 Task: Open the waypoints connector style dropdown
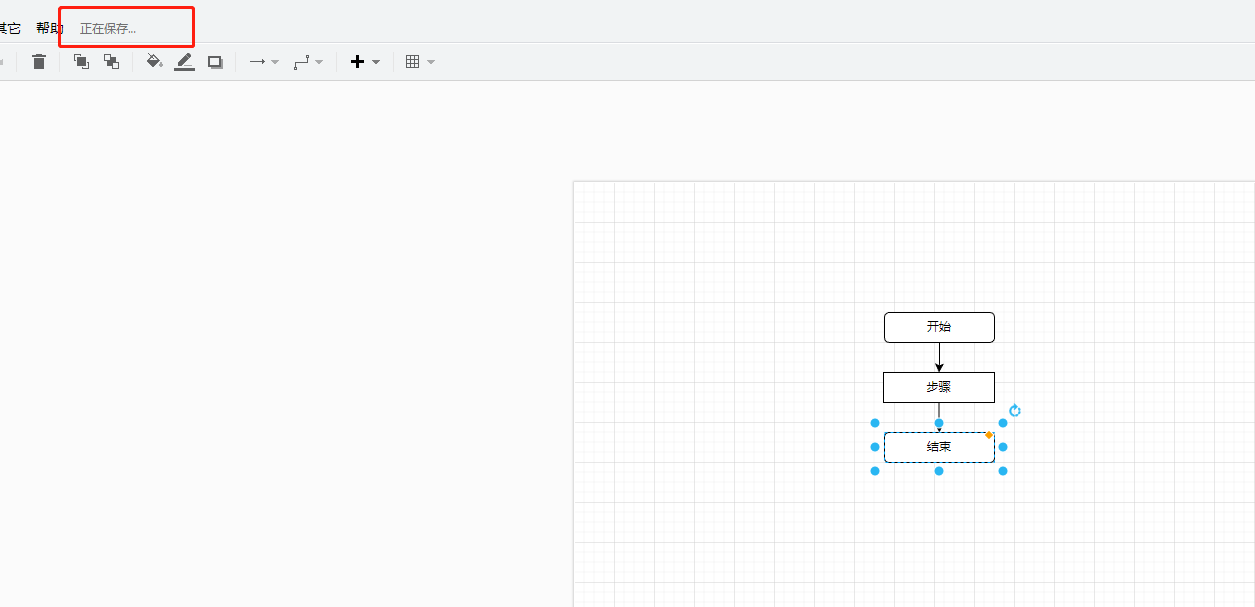click(x=308, y=62)
